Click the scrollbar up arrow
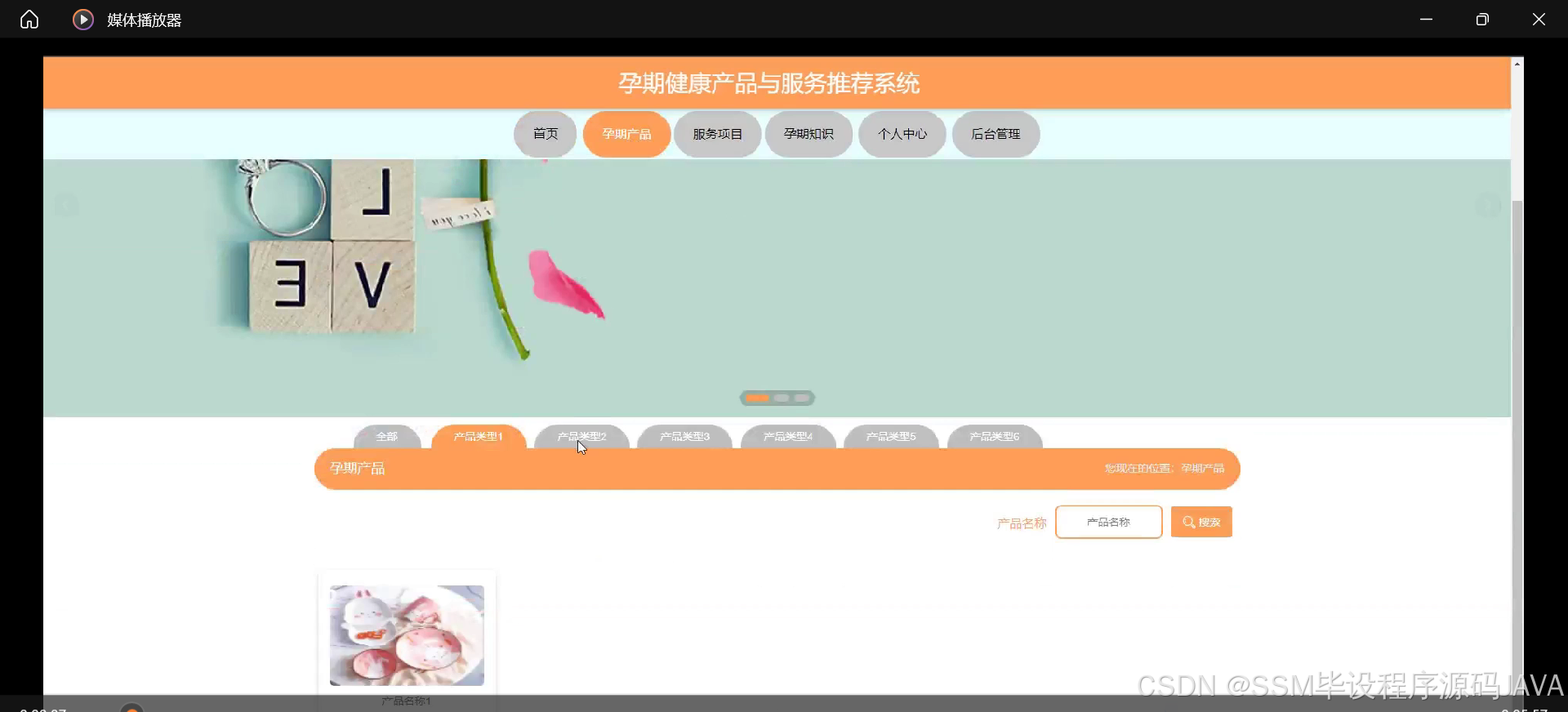 [1517, 64]
